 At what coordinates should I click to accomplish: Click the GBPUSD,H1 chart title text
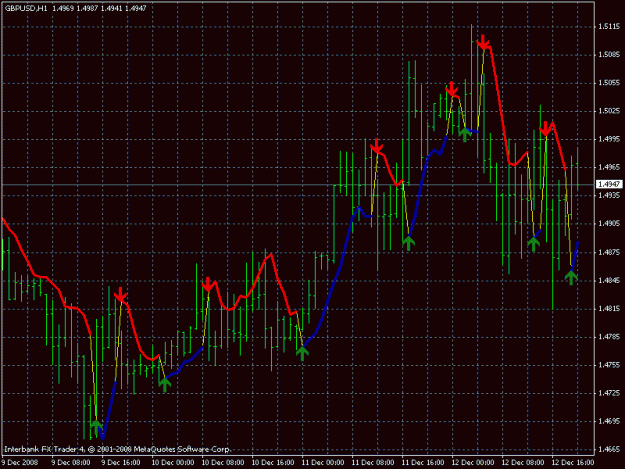[25, 8]
